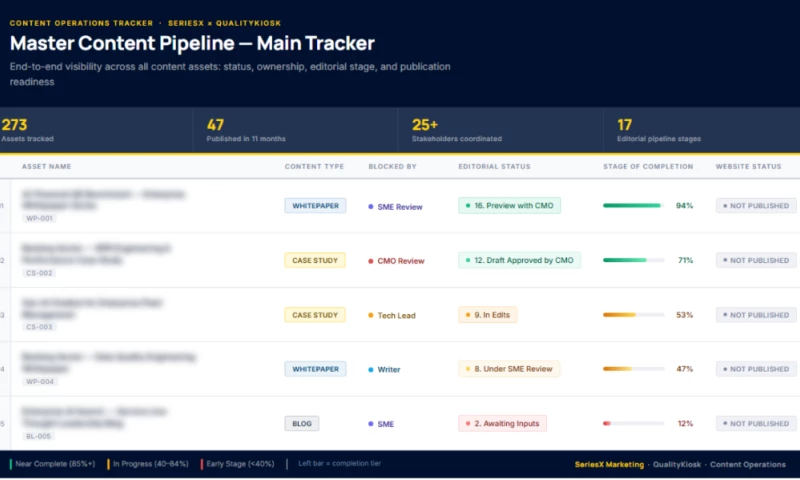Image resolution: width=800 pixels, height=480 pixels.
Task: Click the 71% percentage value
Action: tap(685, 260)
